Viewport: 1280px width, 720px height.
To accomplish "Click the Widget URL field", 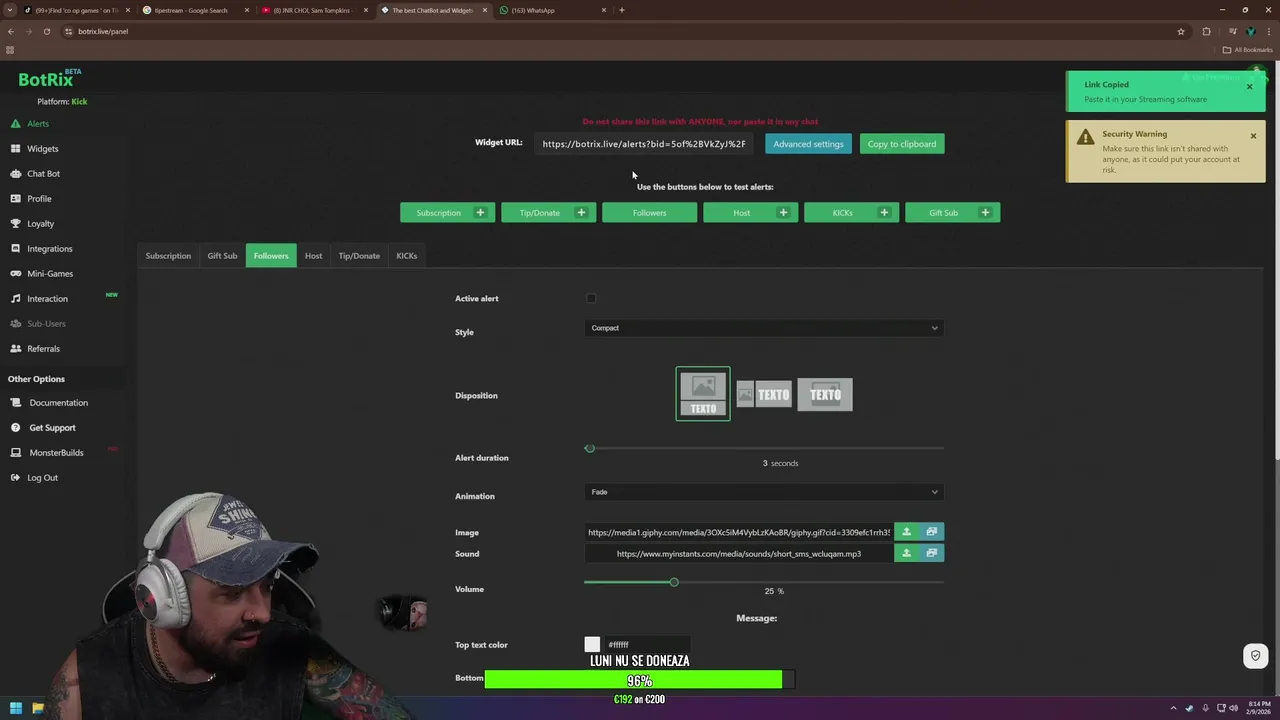I will [644, 144].
